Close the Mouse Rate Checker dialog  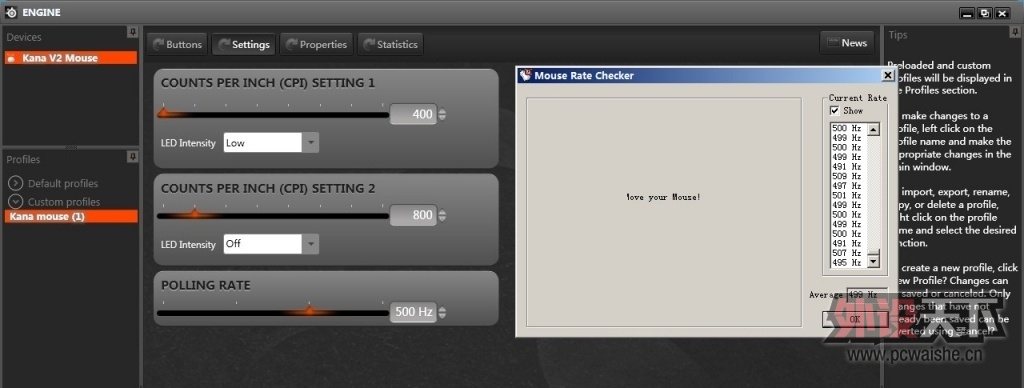[x=887, y=75]
